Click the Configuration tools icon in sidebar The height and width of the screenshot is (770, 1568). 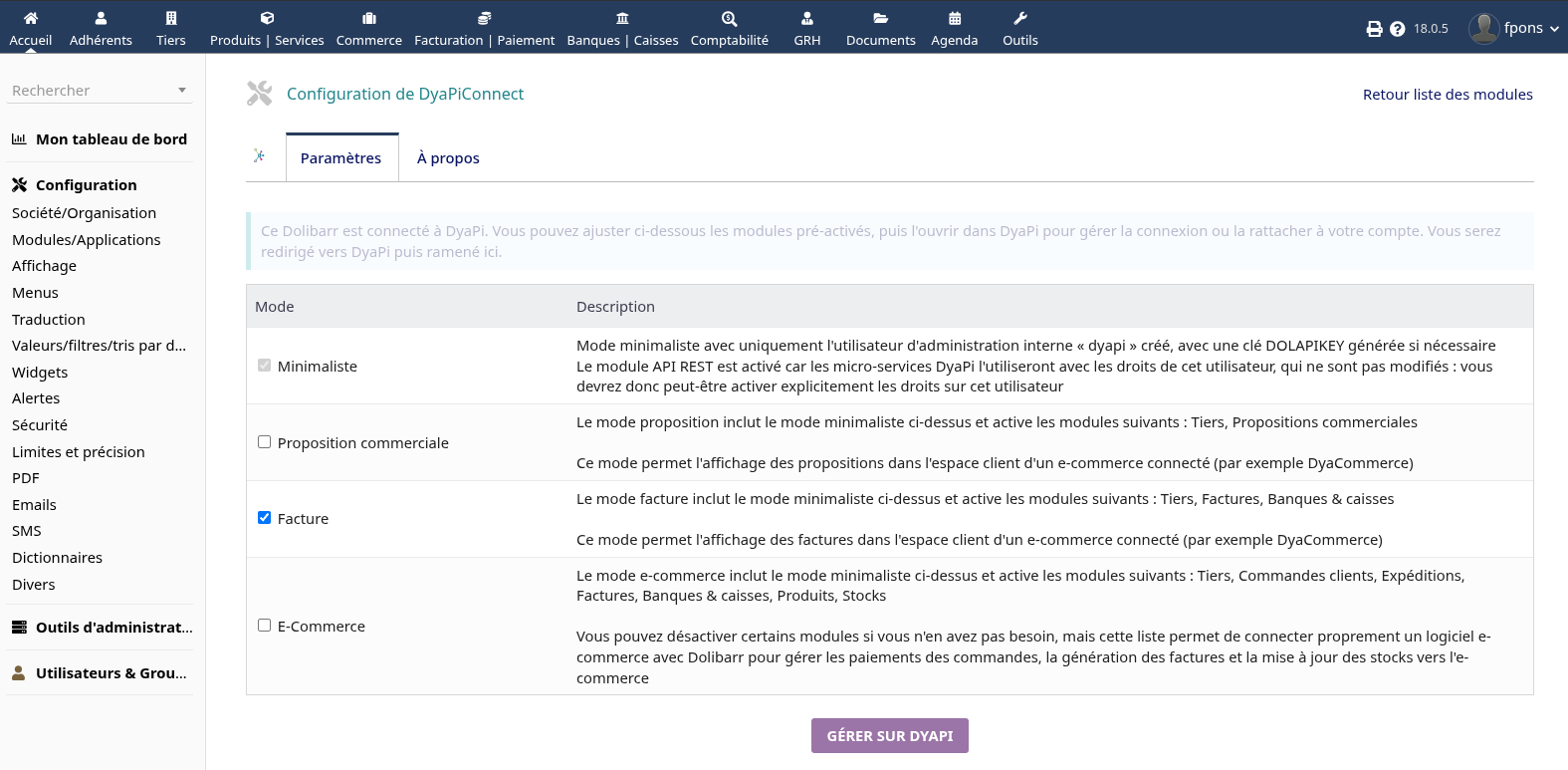click(x=20, y=185)
